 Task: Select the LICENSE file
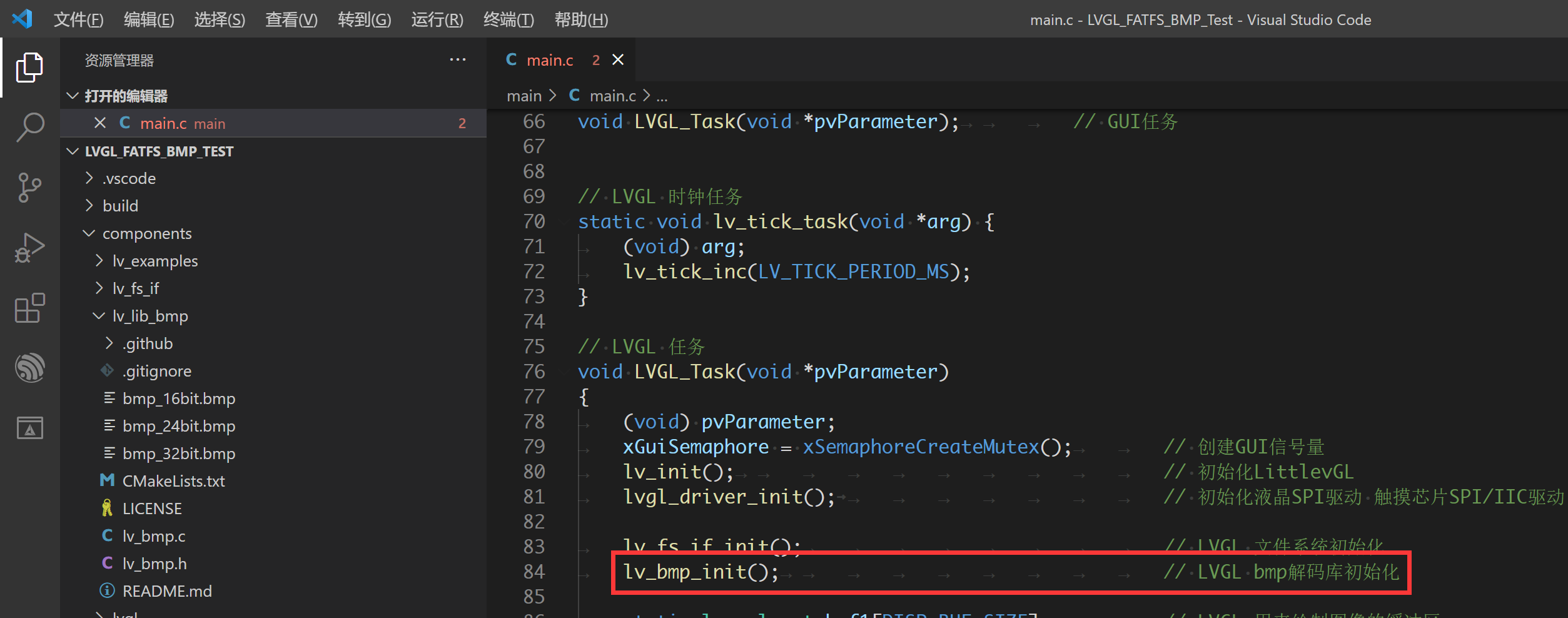click(x=152, y=508)
